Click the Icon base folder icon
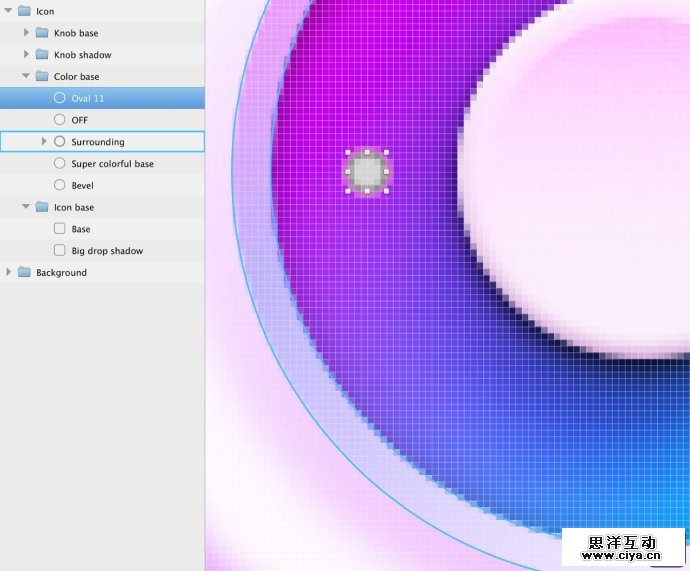Screen dimensions: 690x571 click(42, 207)
